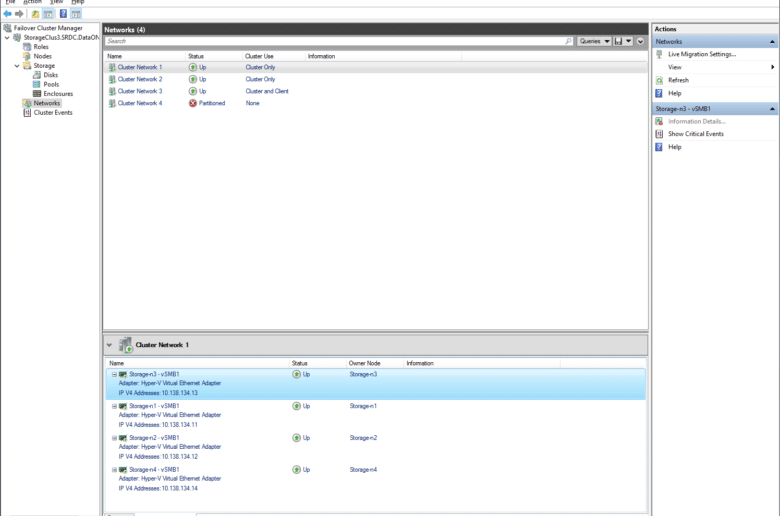This screenshot has height=516, width=780.
Task: Sort by the networks list Status column header
Action: click(214, 56)
